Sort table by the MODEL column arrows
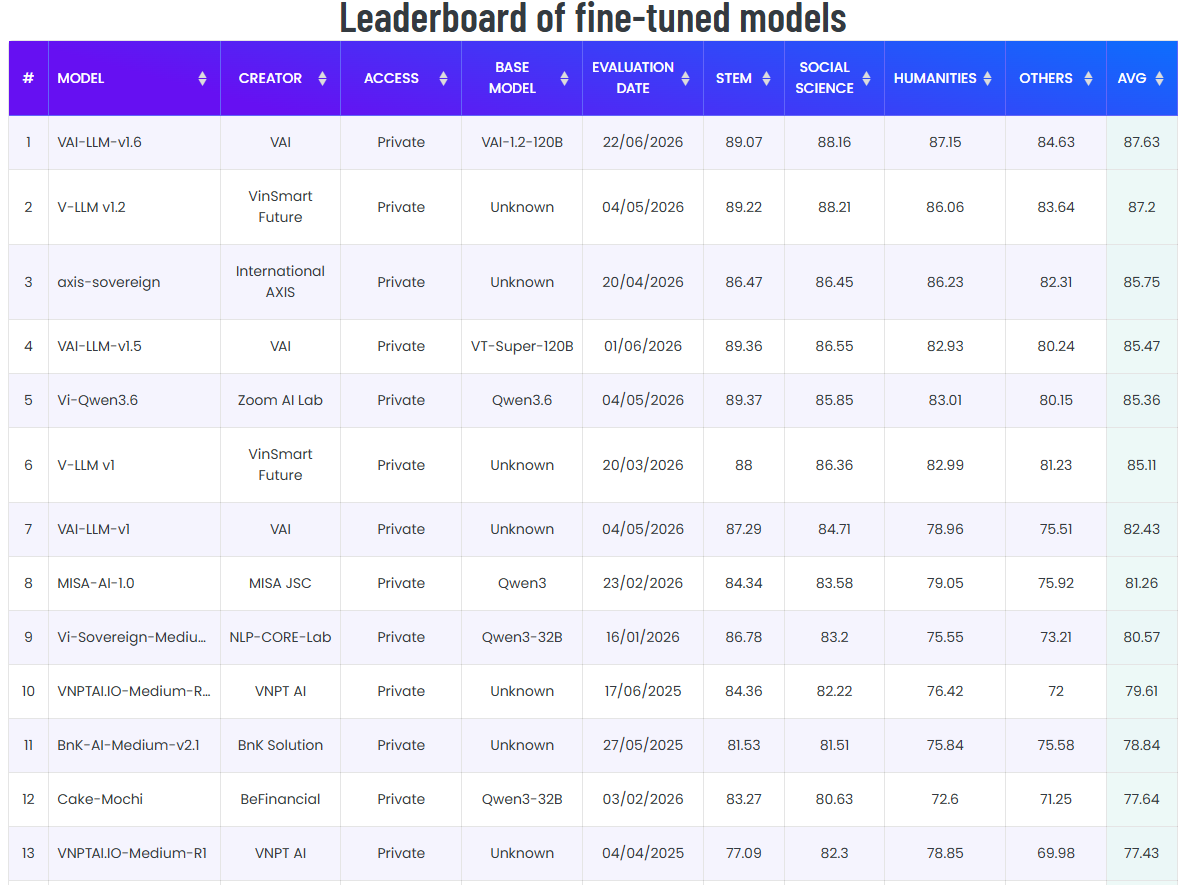Image resolution: width=1185 pixels, height=885 pixels. point(203,79)
